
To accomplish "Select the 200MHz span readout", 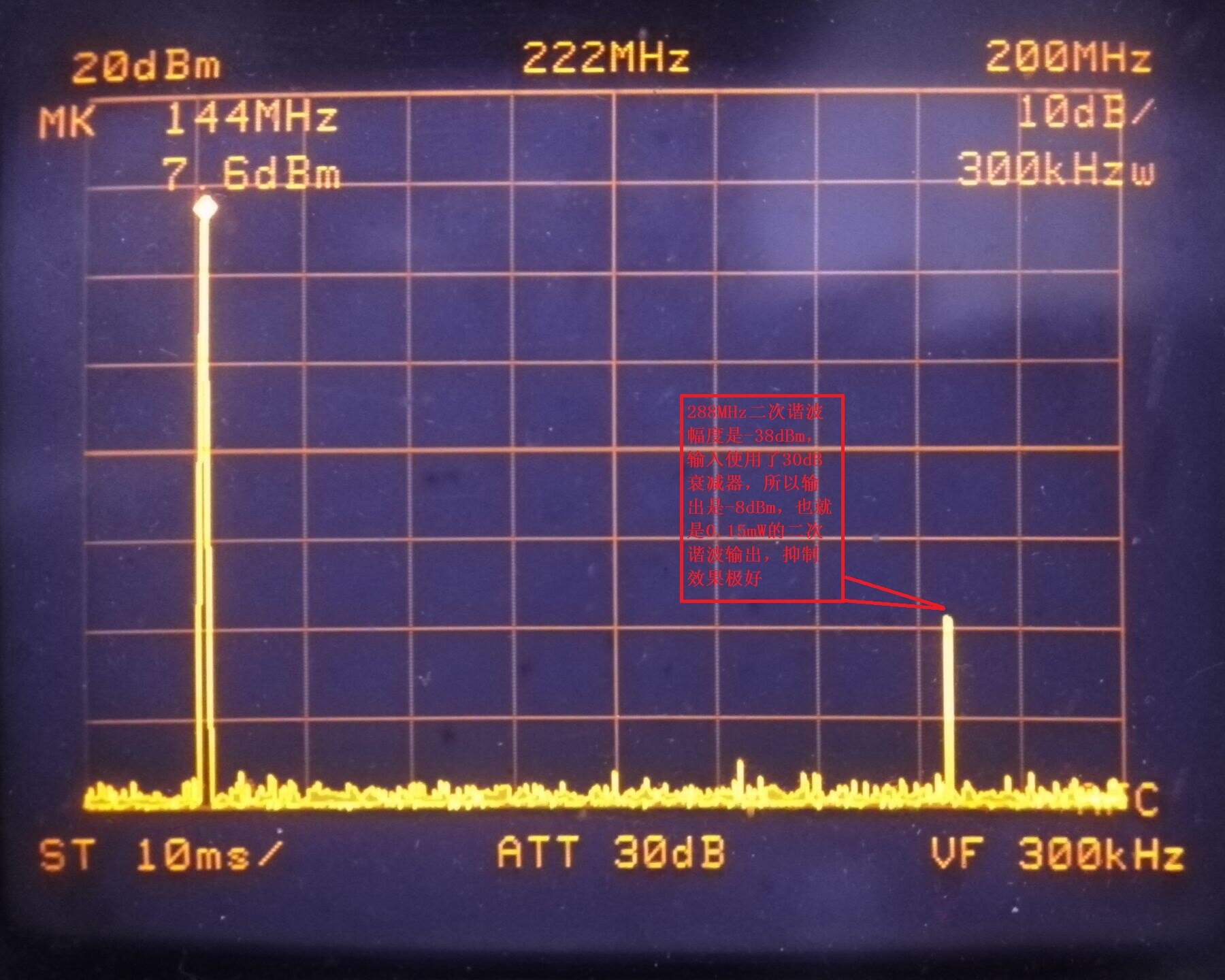I will pyautogui.click(x=1067, y=56).
